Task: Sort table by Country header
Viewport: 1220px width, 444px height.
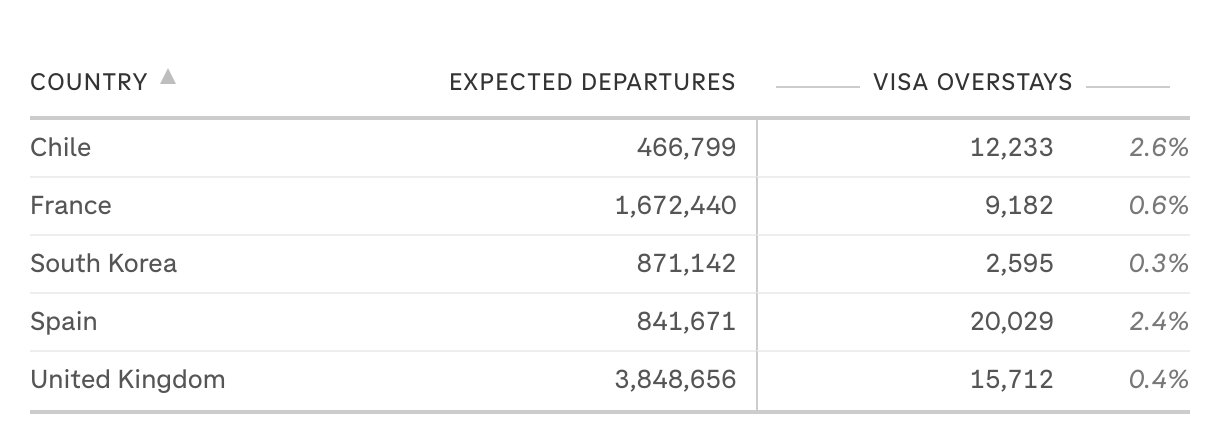Action: point(89,82)
